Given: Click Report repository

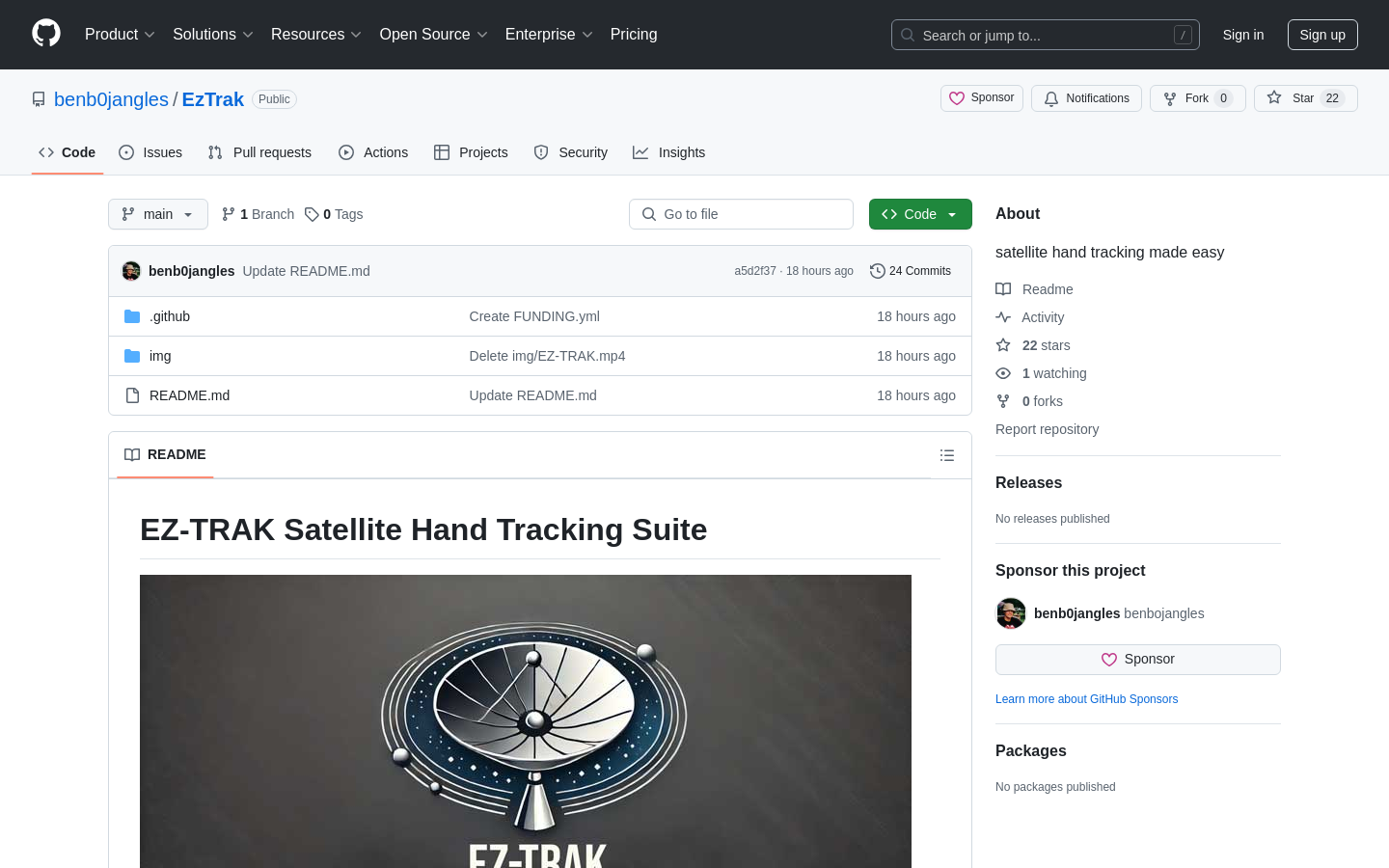Looking at the screenshot, I should 1047,429.
